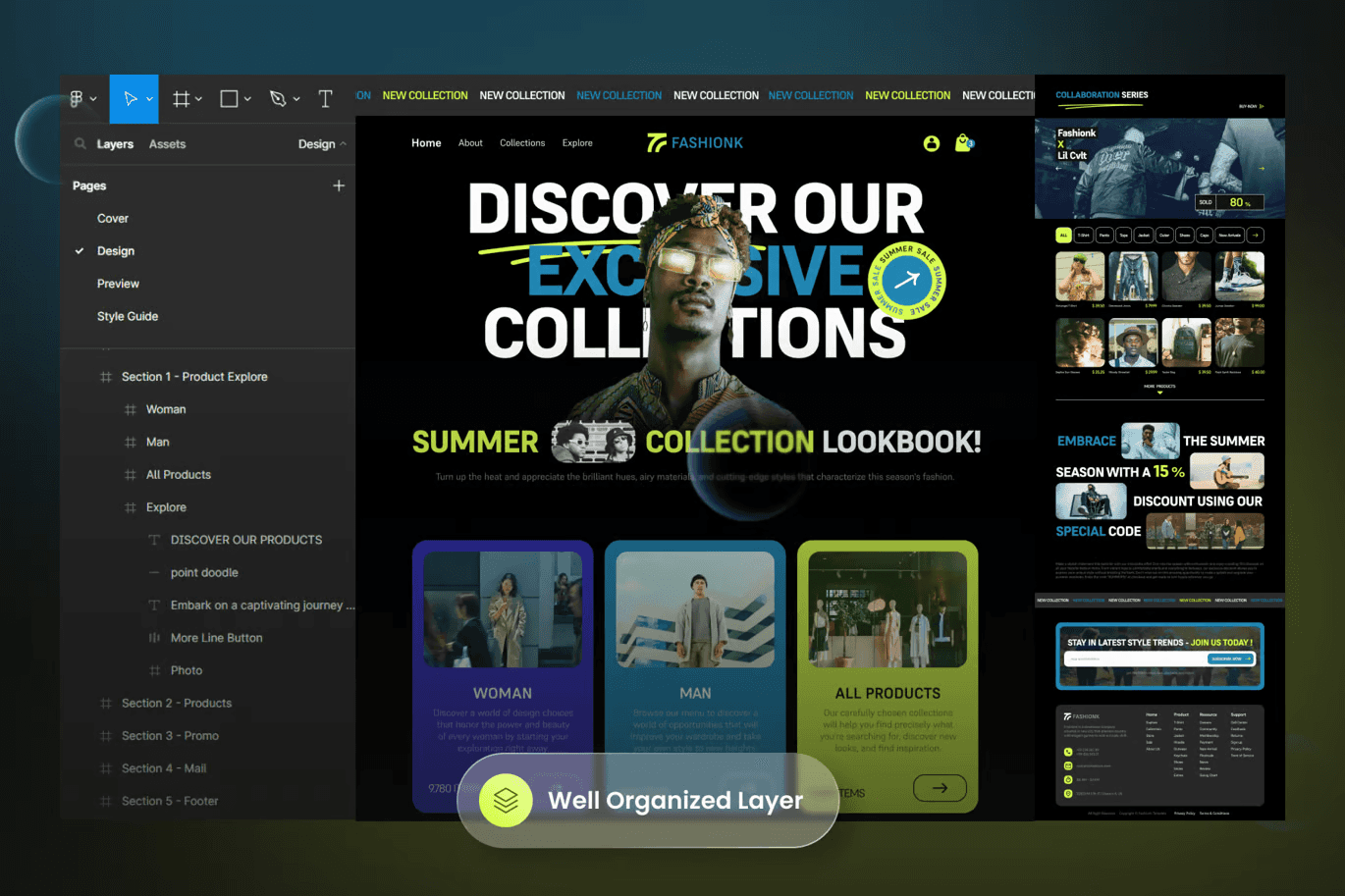Image resolution: width=1345 pixels, height=896 pixels.
Task: Click the left arrow on collaboration banner
Action: coord(1057,169)
